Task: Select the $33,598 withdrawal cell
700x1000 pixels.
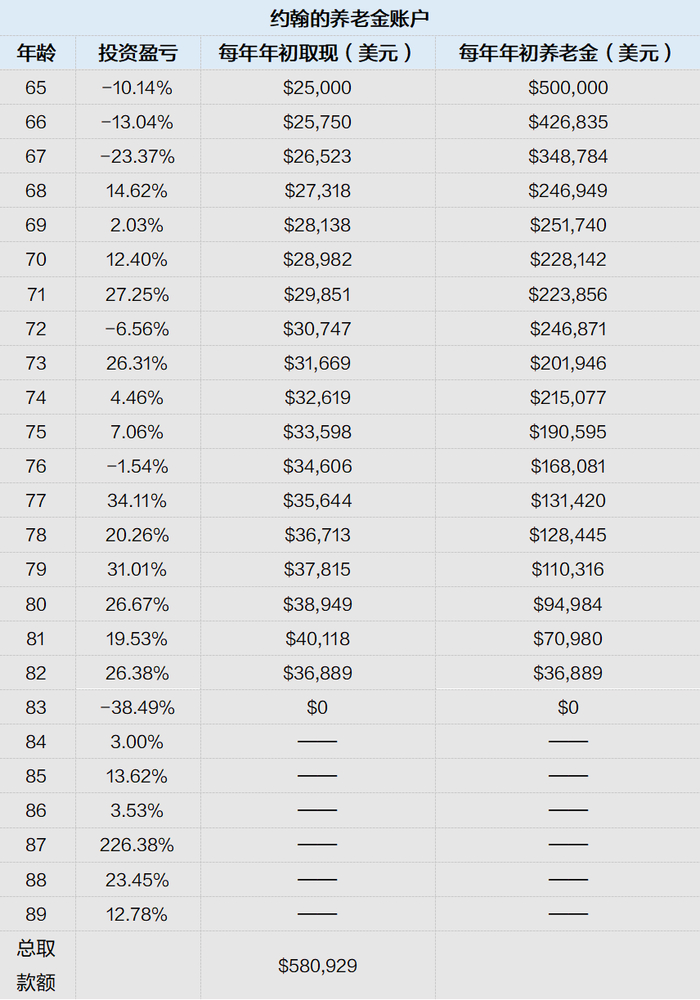Action: (317, 432)
